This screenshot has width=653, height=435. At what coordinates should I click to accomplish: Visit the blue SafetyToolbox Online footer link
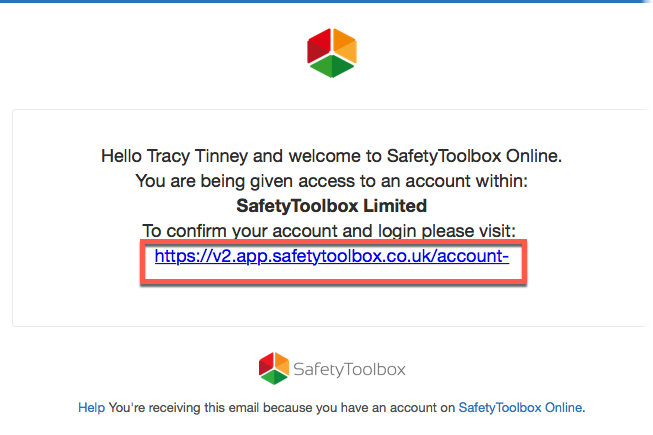pos(520,408)
